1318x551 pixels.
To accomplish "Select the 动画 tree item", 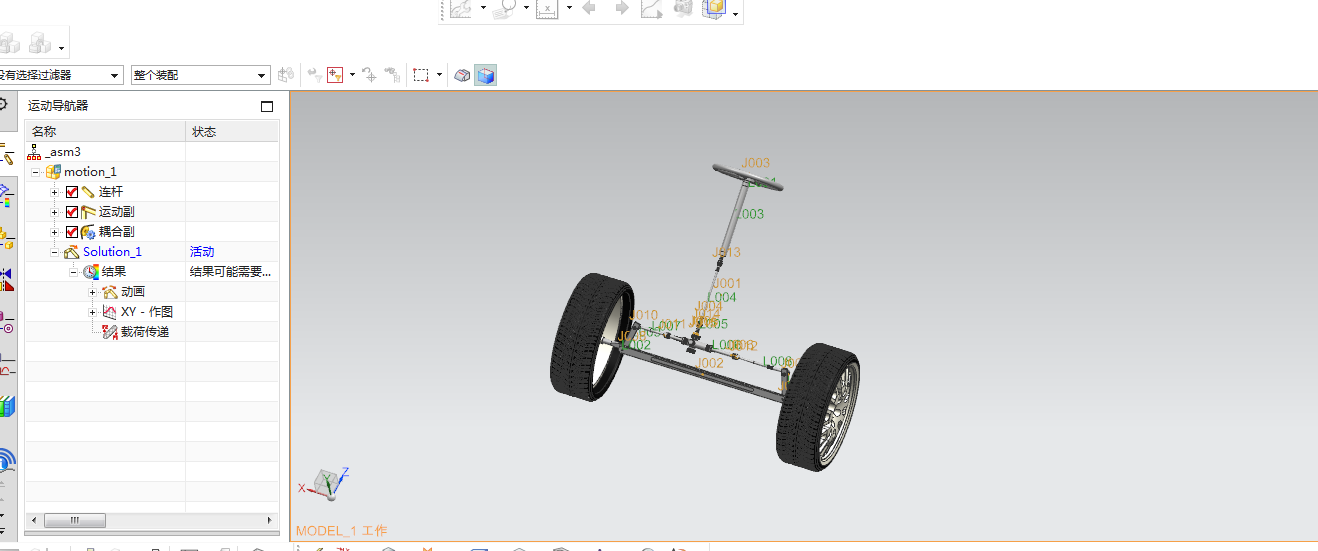I will pyautogui.click(x=133, y=292).
